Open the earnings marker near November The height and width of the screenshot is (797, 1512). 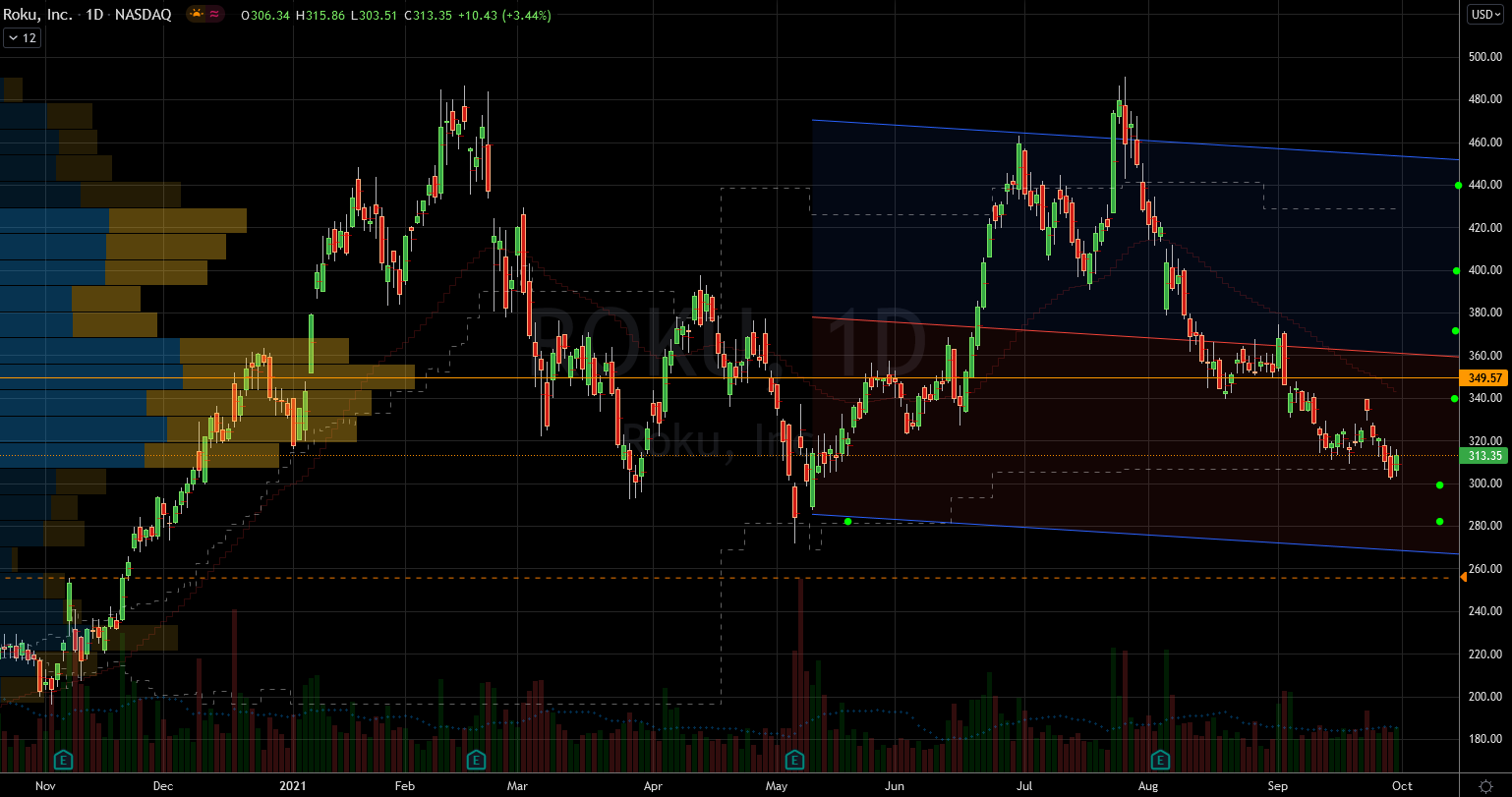[x=64, y=760]
